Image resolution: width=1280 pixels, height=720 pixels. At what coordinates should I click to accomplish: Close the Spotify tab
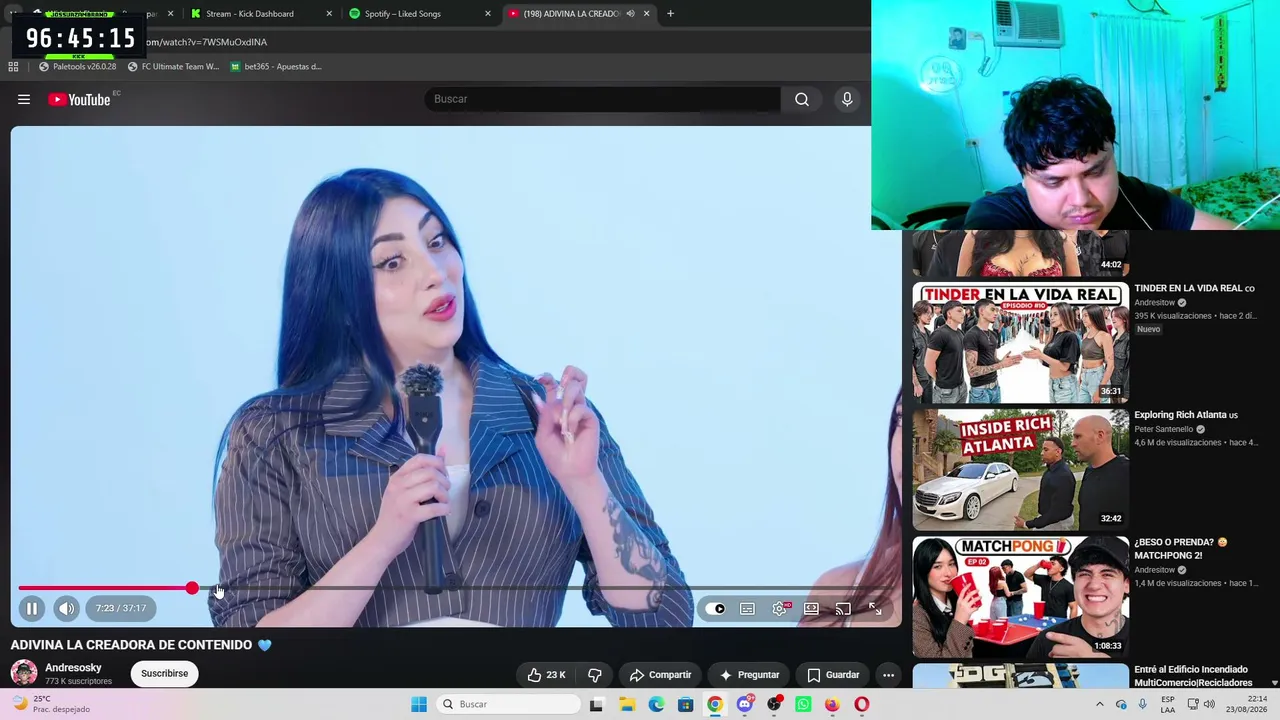point(488,14)
